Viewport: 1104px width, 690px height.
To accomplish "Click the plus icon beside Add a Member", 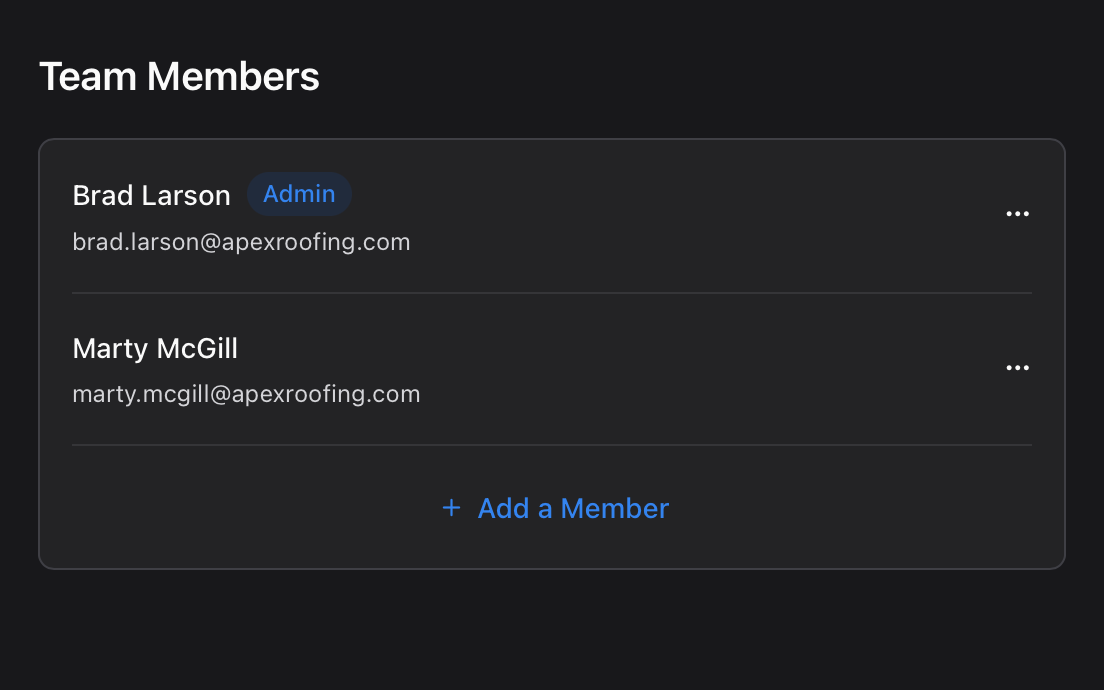I will click(x=451, y=508).
